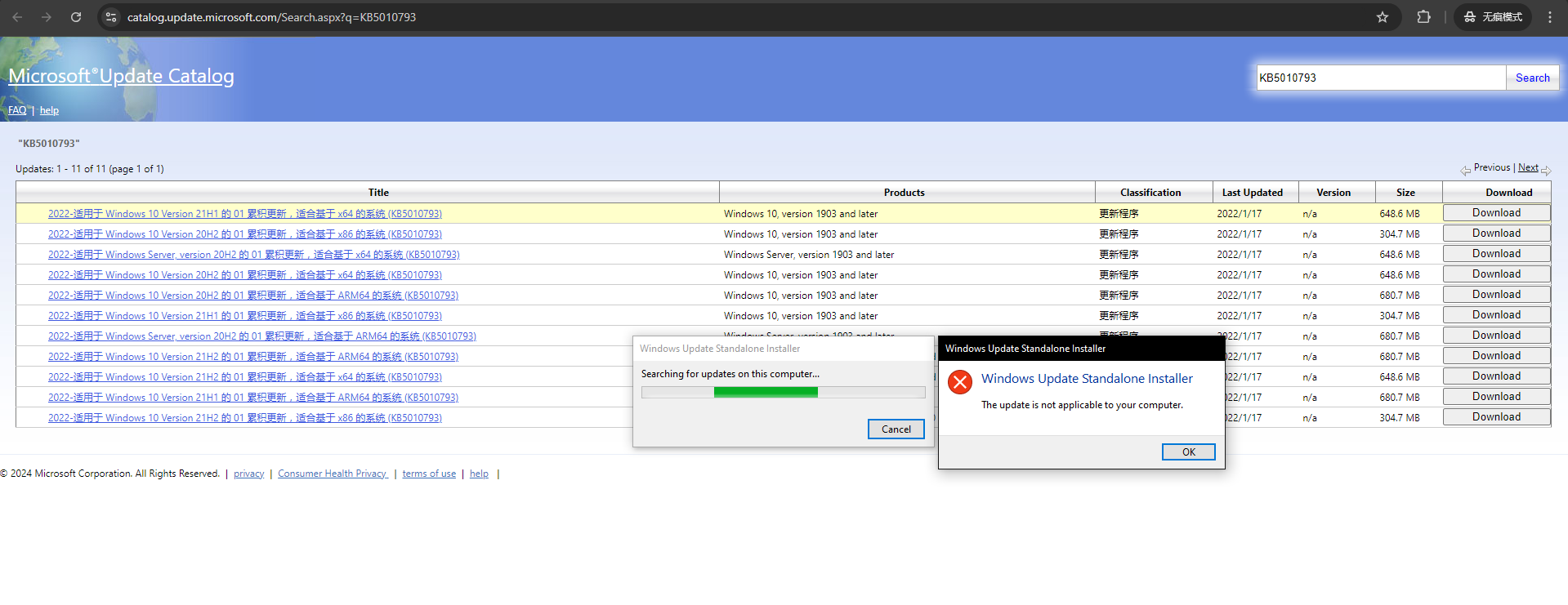Click the Next page arrow icon

pos(1546,170)
